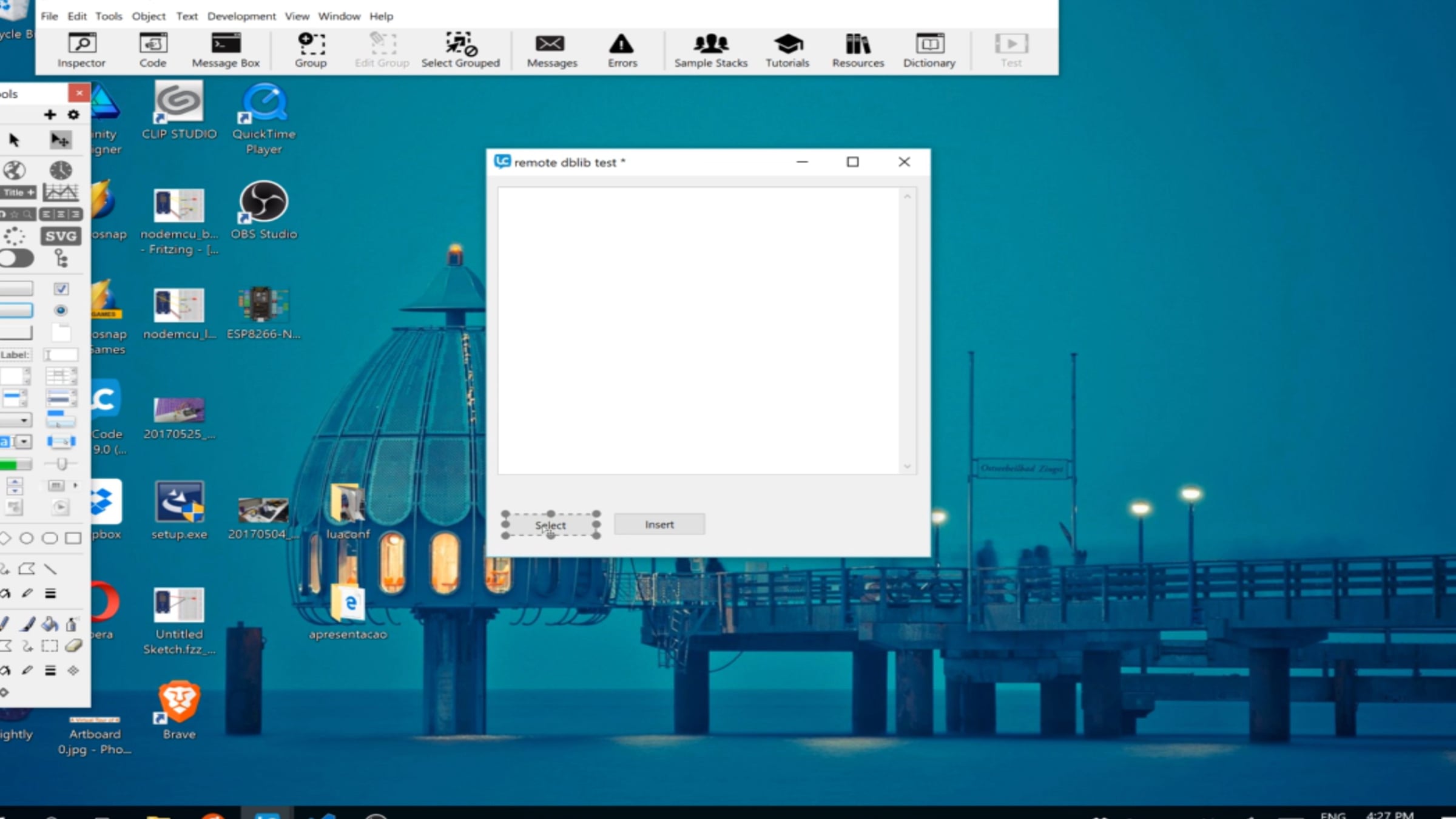Open the Tools menu
The image size is (1456, 819).
point(109,16)
